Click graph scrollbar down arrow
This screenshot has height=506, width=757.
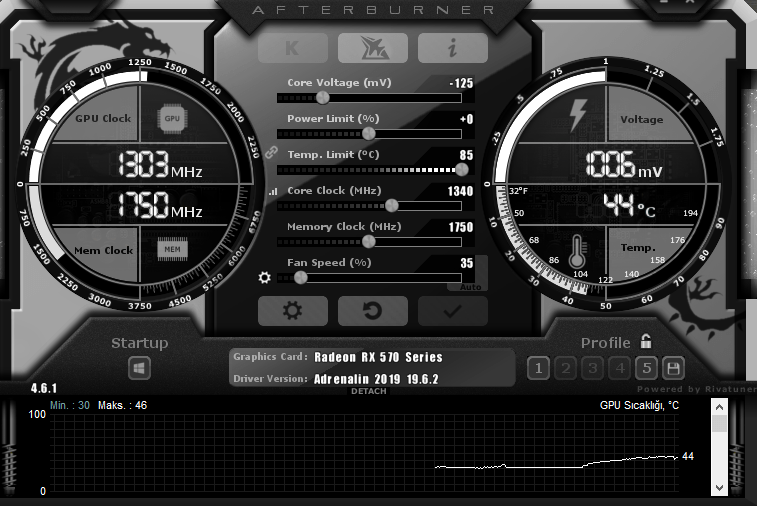(x=719, y=487)
